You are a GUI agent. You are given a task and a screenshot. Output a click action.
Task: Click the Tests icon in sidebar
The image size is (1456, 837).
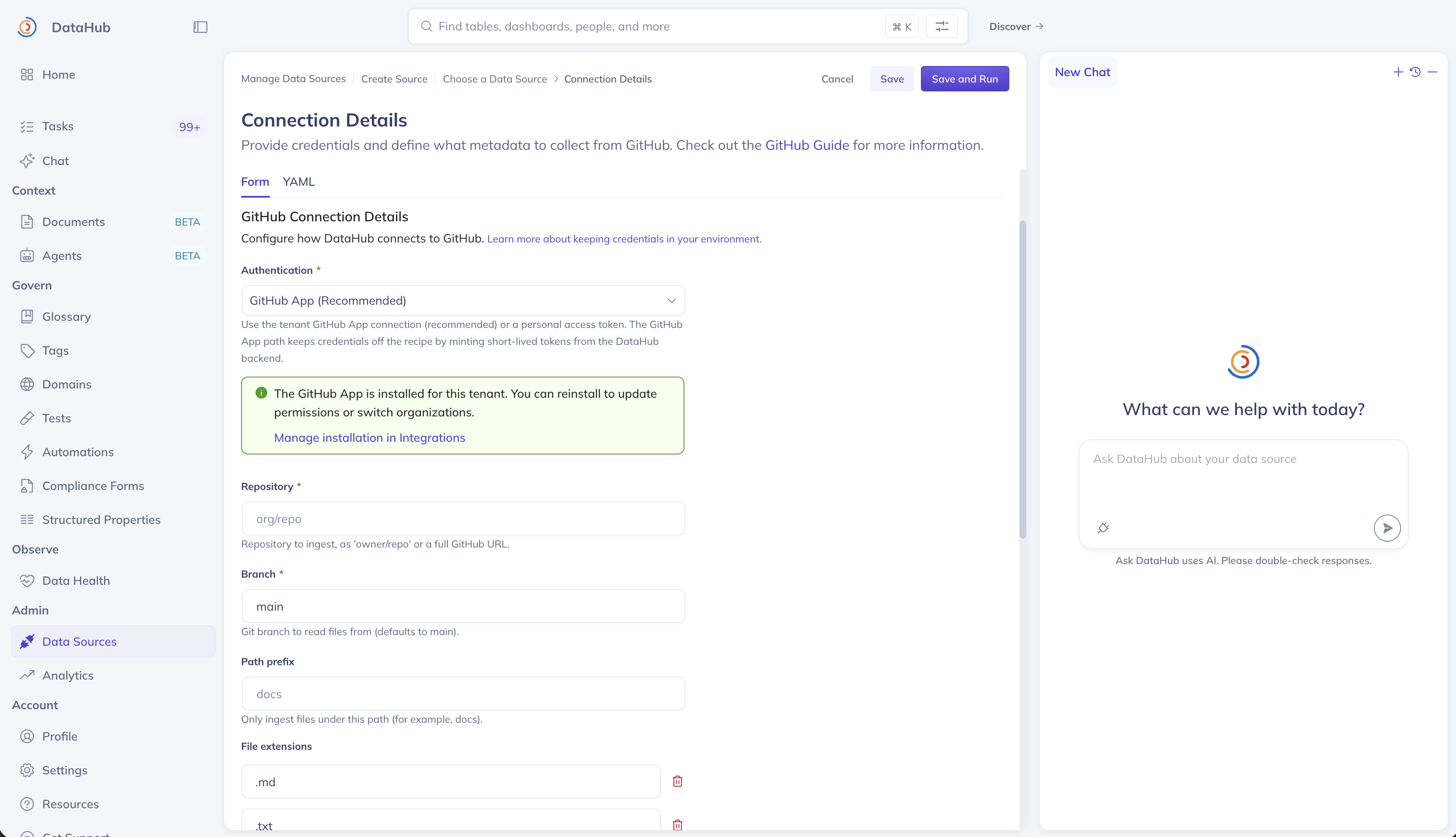pos(27,418)
